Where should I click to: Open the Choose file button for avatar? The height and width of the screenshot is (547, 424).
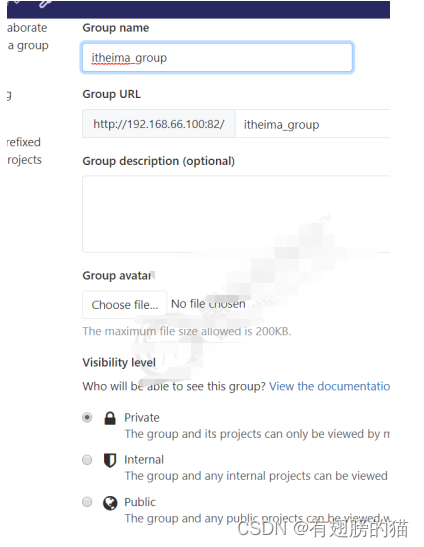[125, 305]
